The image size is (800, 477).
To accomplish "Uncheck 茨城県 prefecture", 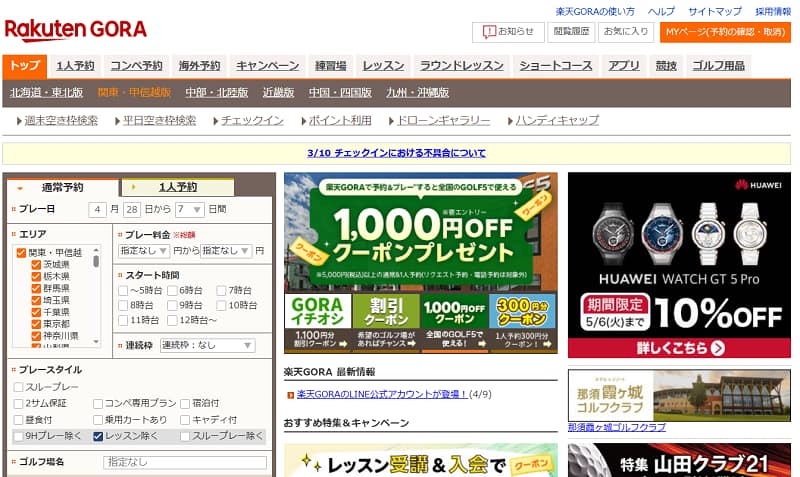I will click(36, 264).
